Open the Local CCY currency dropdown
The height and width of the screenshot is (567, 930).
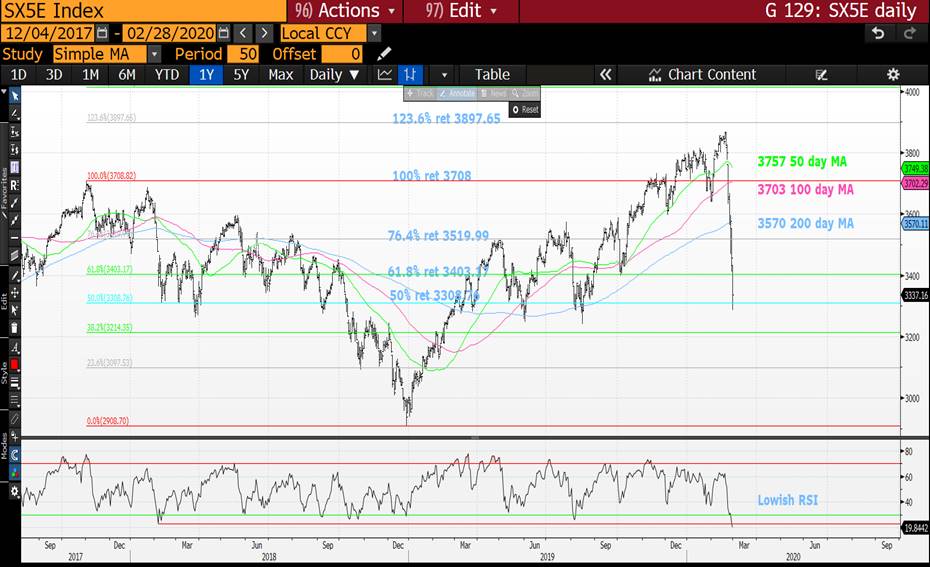[374, 33]
